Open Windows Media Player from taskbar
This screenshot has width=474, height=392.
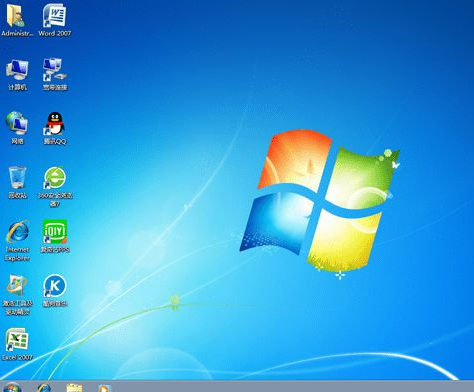point(104,388)
